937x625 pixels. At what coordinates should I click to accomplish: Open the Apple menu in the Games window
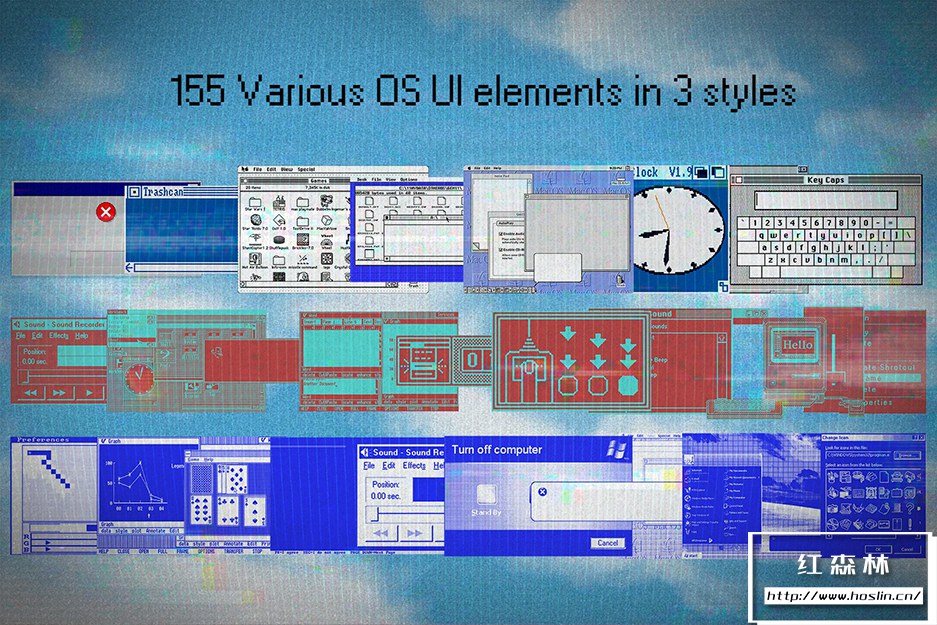(x=245, y=169)
